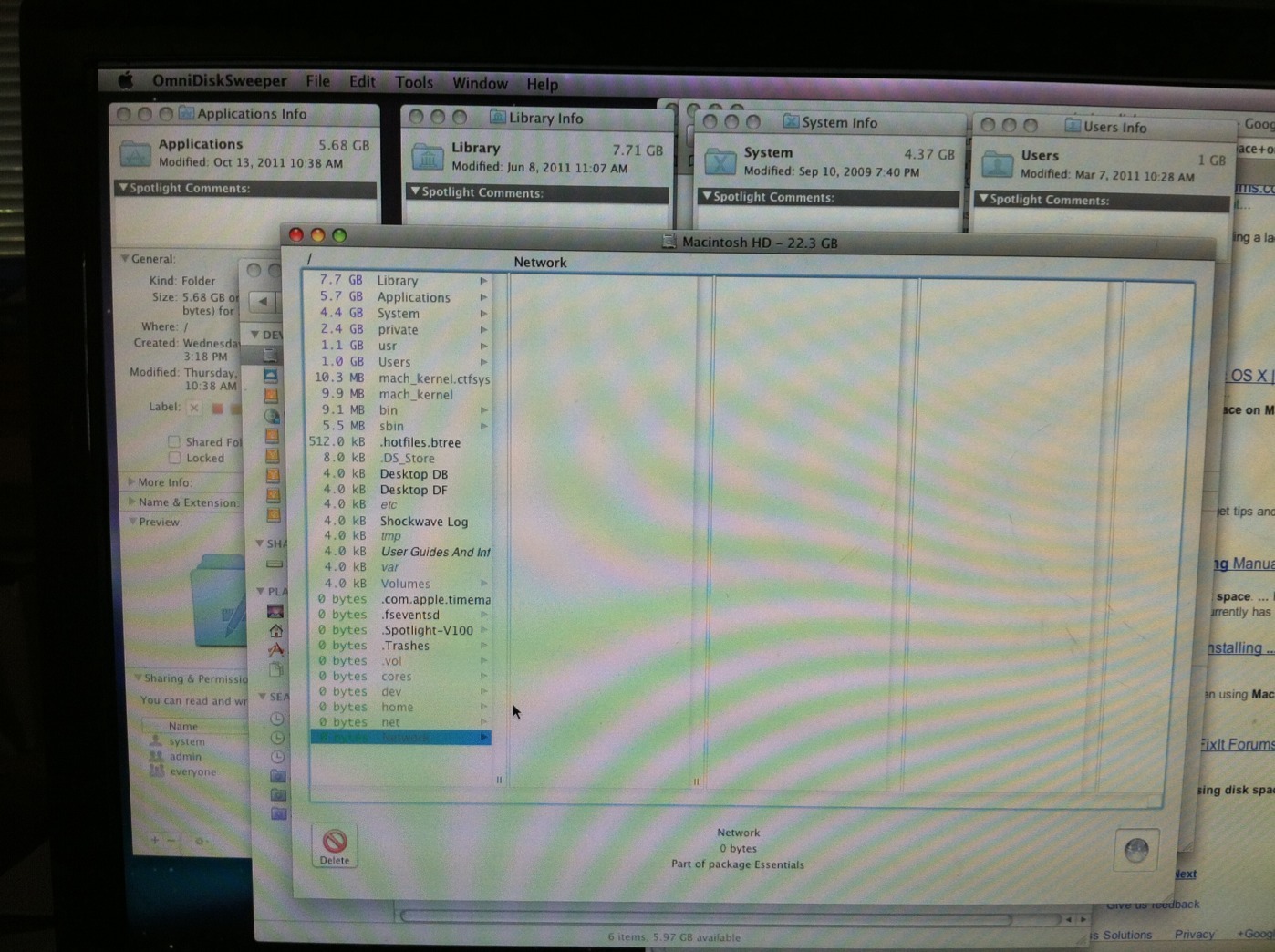Select the red label color swatch

(x=217, y=409)
